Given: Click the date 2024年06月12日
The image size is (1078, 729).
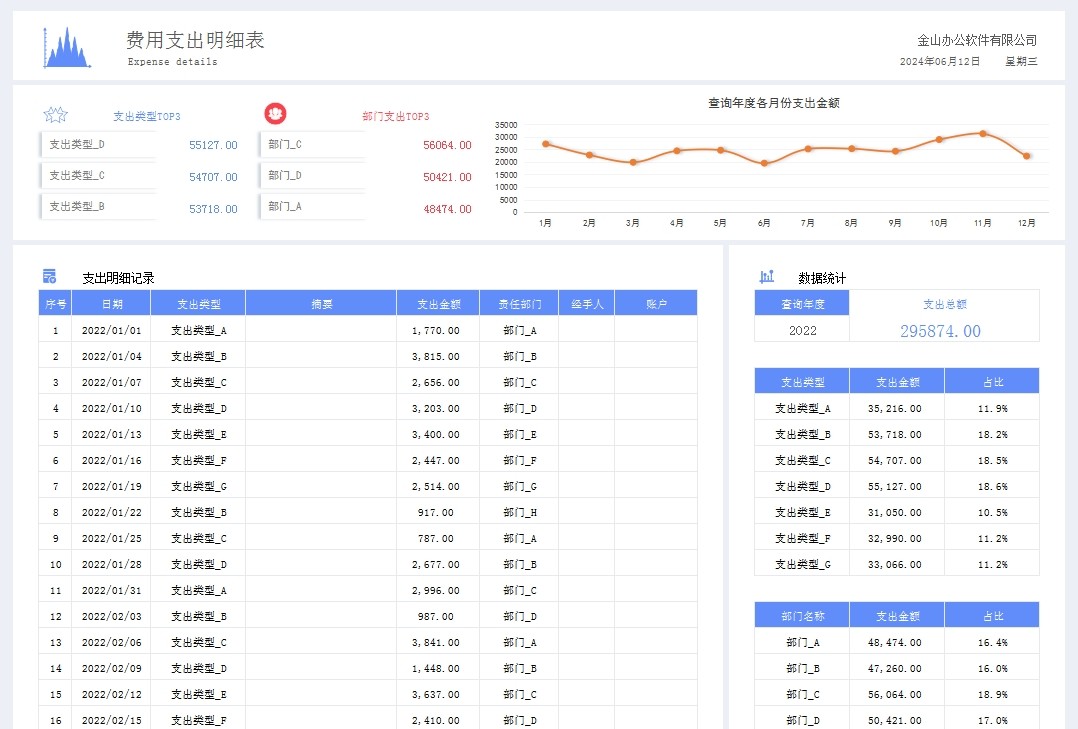Looking at the screenshot, I should pyautogui.click(x=940, y=61).
